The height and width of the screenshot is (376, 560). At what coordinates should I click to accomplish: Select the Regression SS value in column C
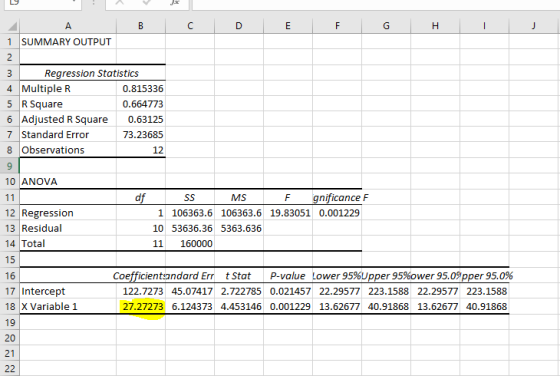190,213
